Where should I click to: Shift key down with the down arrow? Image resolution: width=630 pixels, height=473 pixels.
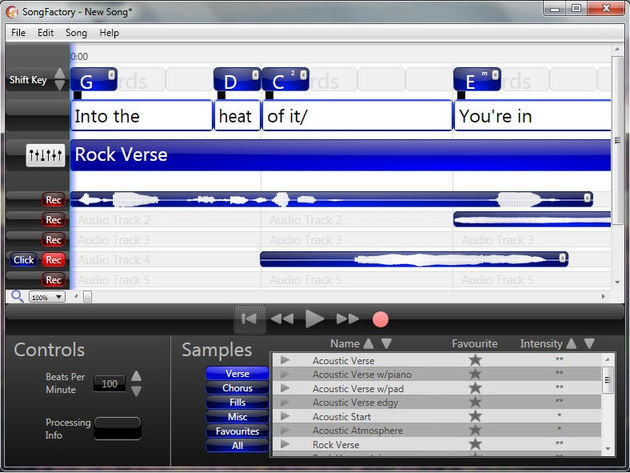pos(59,85)
